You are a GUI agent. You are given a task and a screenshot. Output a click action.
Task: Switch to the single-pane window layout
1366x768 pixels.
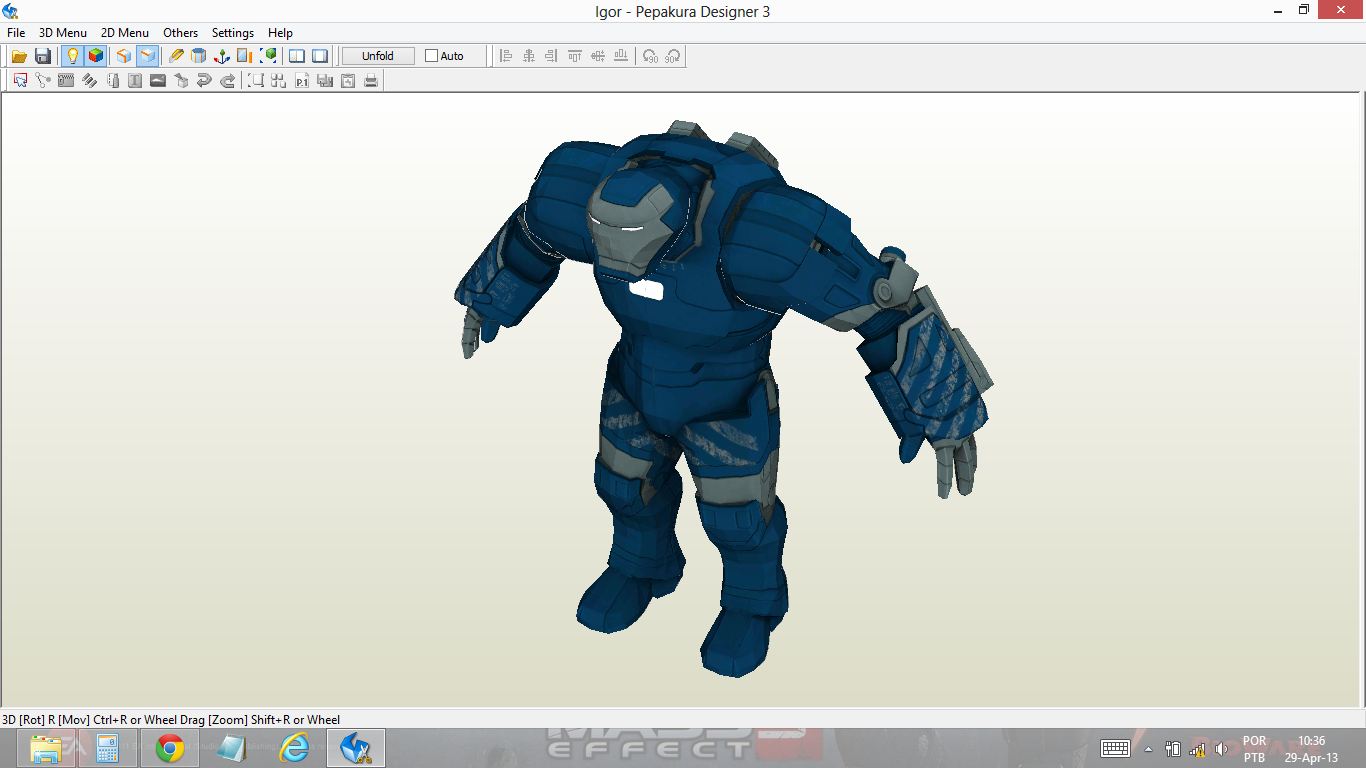(x=320, y=56)
